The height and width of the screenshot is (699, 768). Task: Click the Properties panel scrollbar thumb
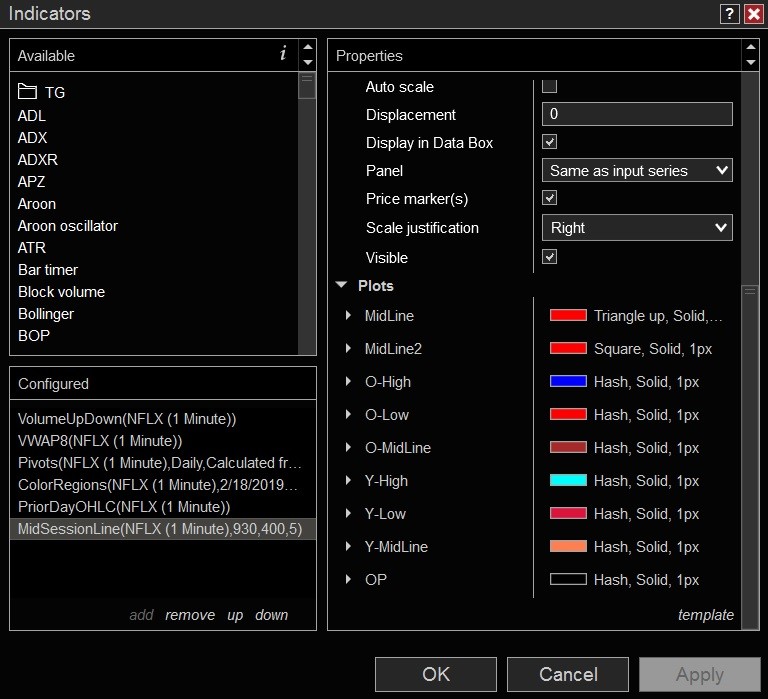[750, 455]
